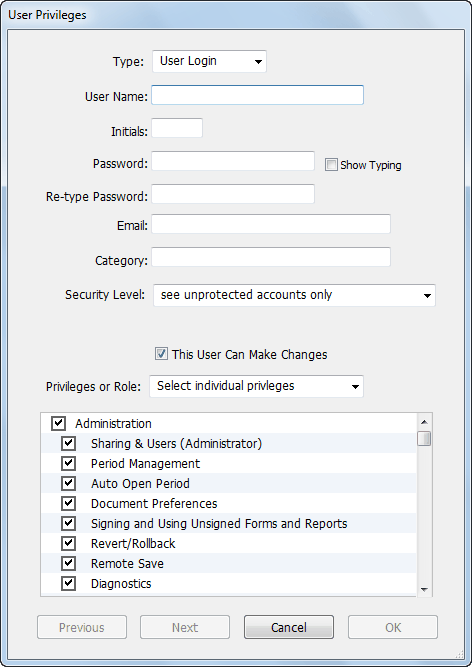
Task: Open the Type dropdown showing User Login
Action: tap(209, 61)
